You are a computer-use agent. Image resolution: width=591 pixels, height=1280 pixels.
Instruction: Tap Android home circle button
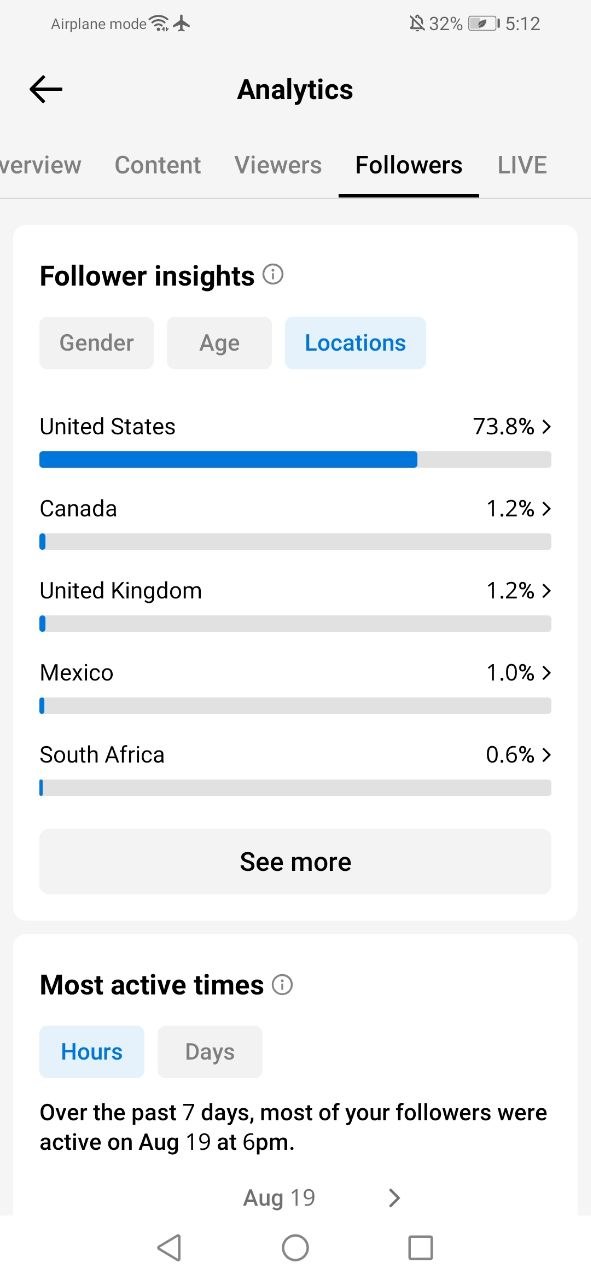295,1247
